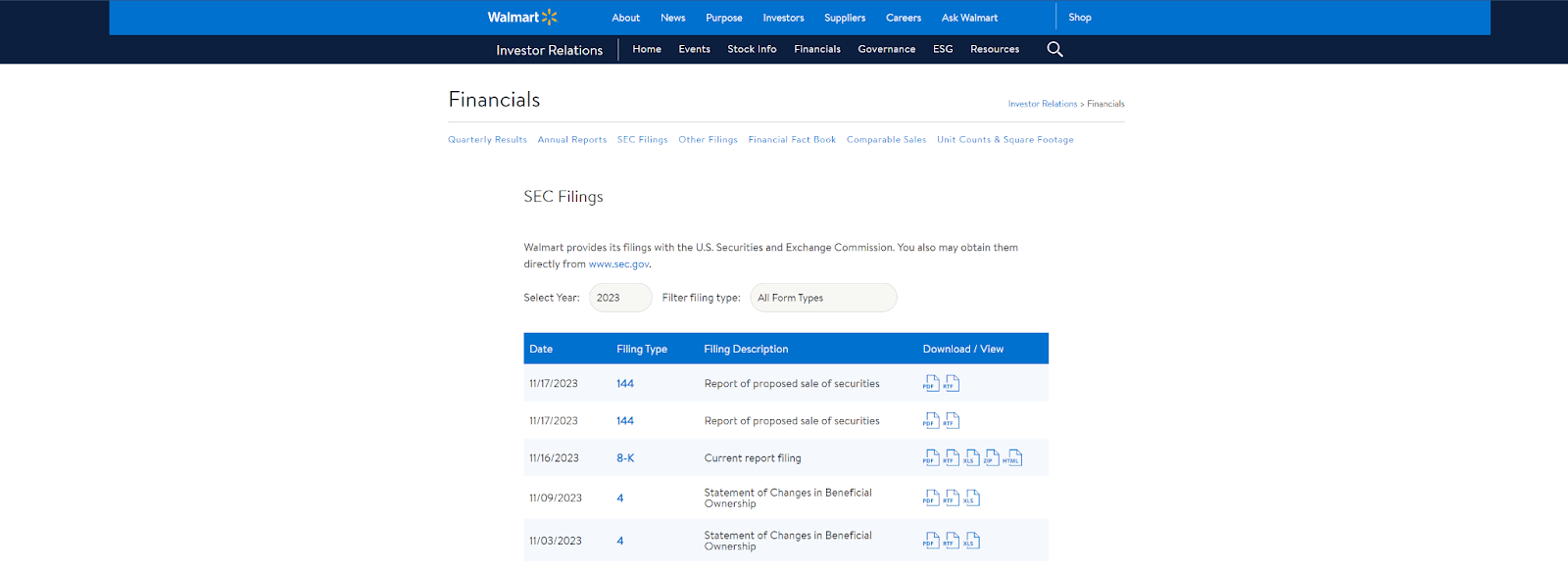Viewport: 1568px width, 569px height.
Task: Go to the Governance menu item
Action: 886,49
